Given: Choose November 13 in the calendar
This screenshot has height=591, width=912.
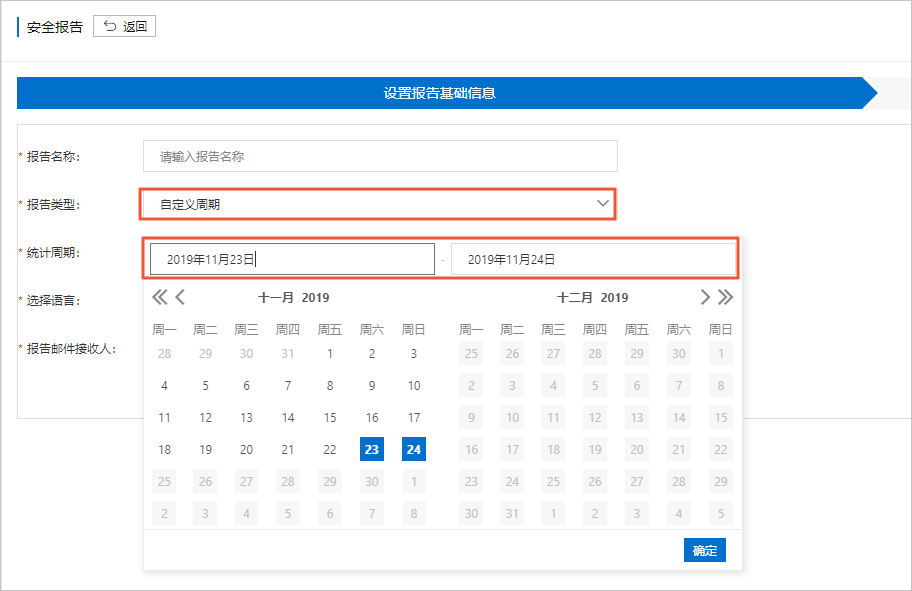Looking at the screenshot, I should click(247, 417).
